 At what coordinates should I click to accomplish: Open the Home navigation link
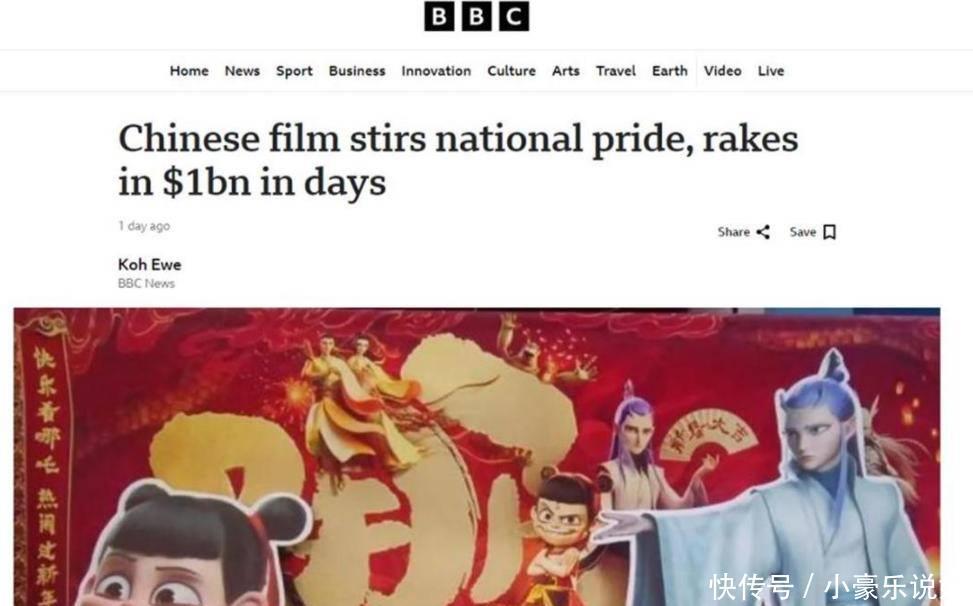click(x=189, y=71)
